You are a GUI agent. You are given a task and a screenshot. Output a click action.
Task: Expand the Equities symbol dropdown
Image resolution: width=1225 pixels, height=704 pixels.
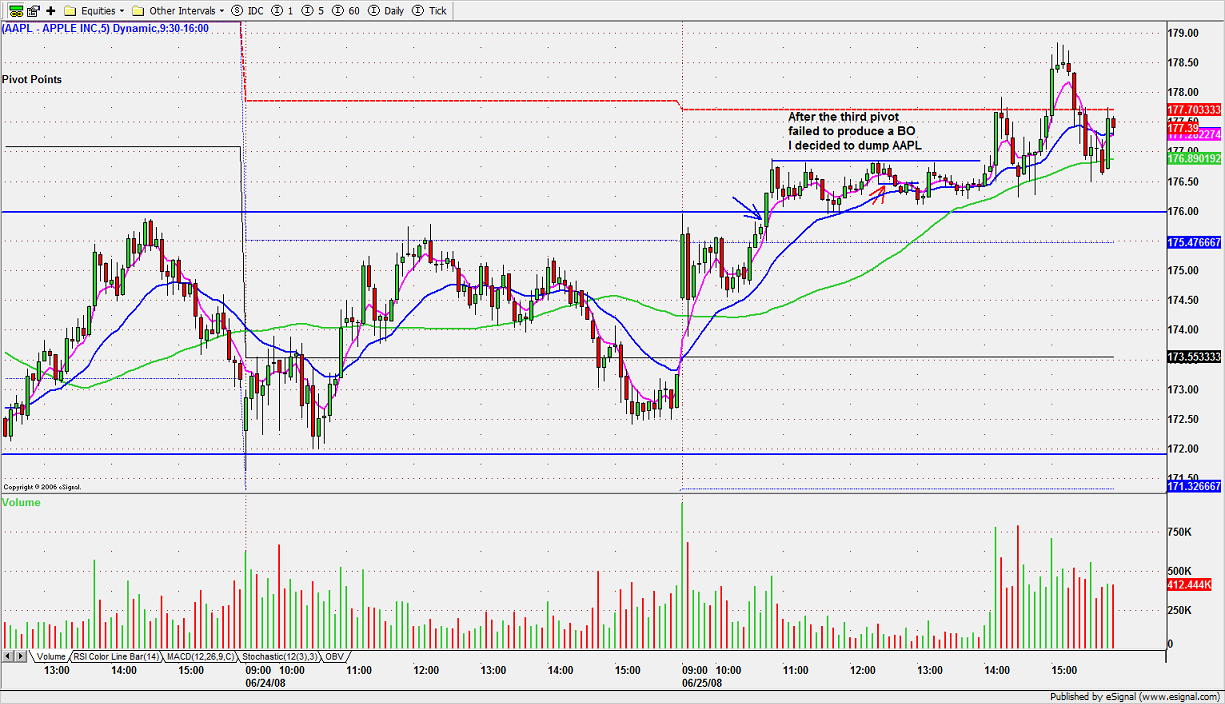coord(95,10)
